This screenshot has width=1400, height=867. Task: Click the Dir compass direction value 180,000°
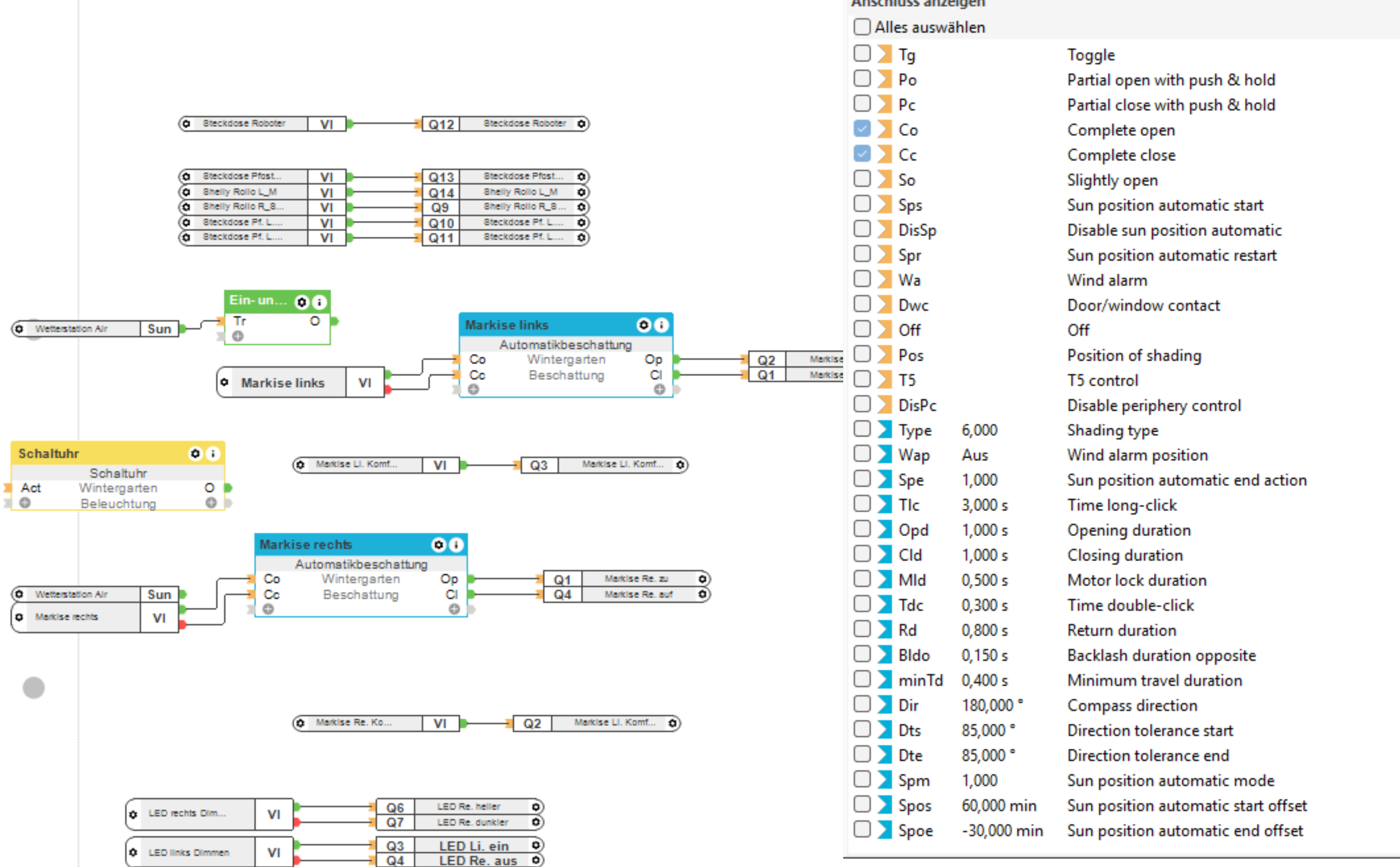(x=992, y=705)
